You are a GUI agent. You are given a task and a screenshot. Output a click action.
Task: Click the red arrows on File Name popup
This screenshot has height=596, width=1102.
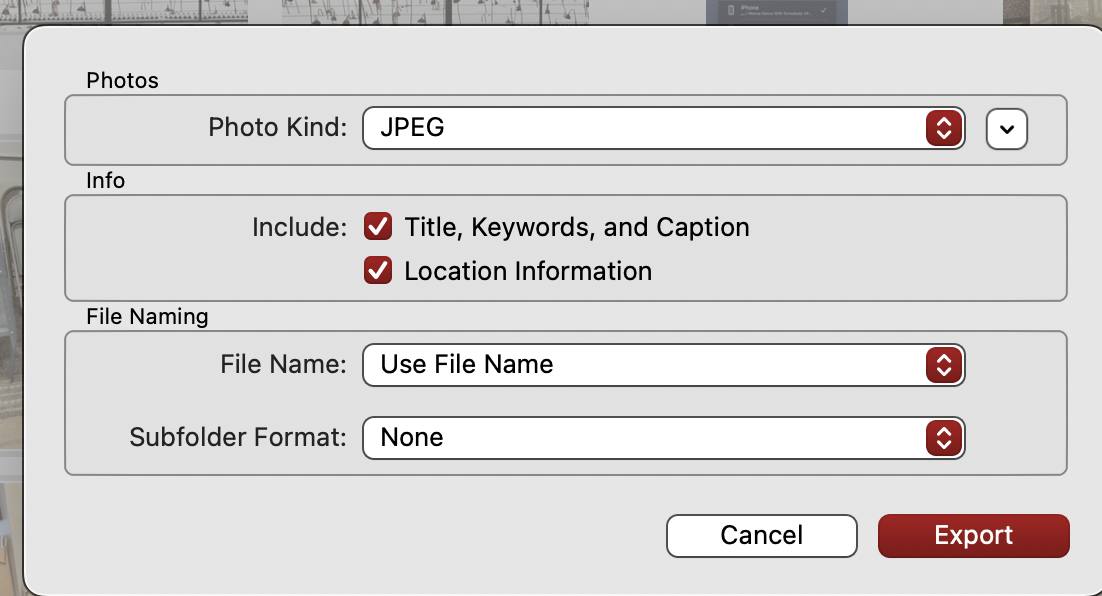[944, 365]
